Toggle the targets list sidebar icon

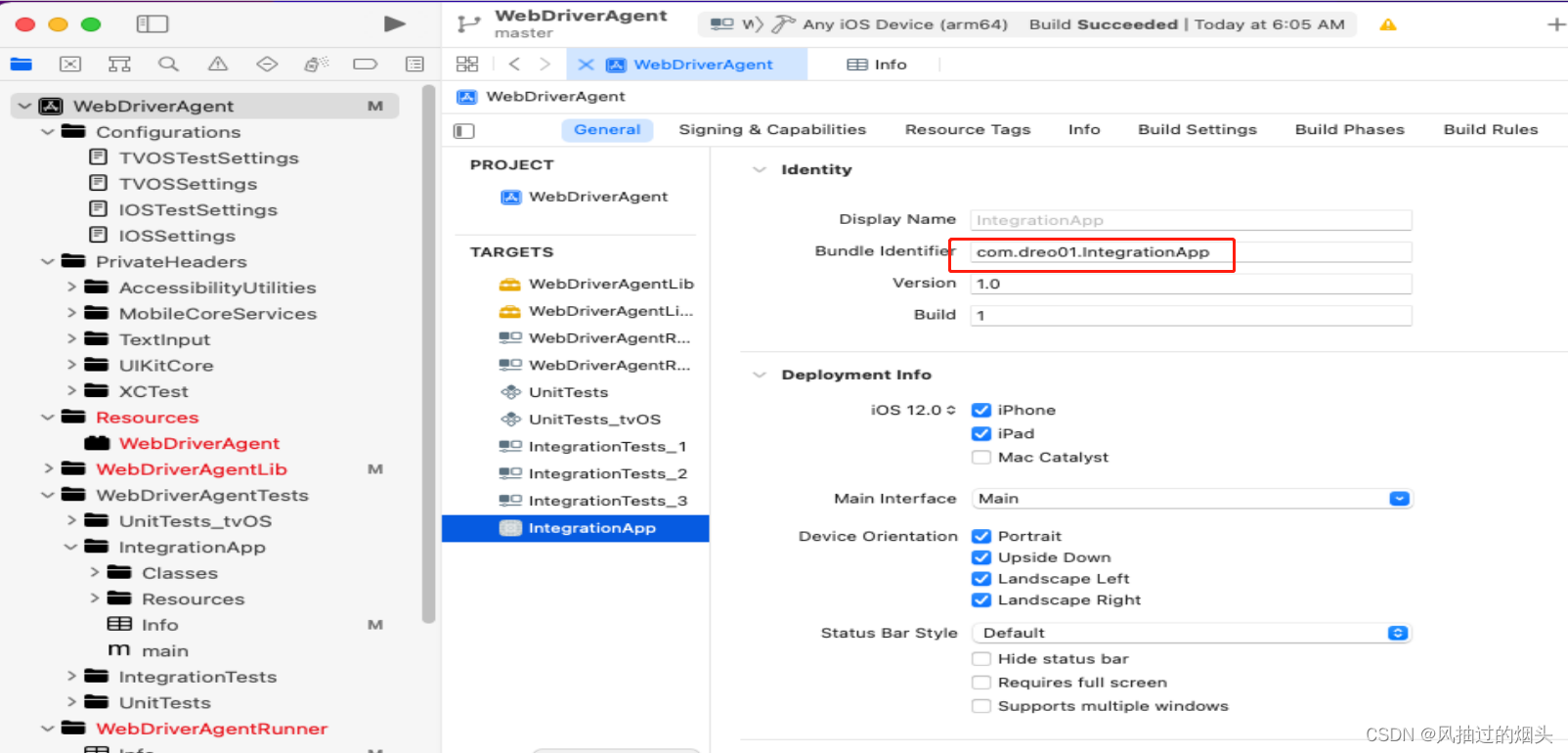pos(464,130)
